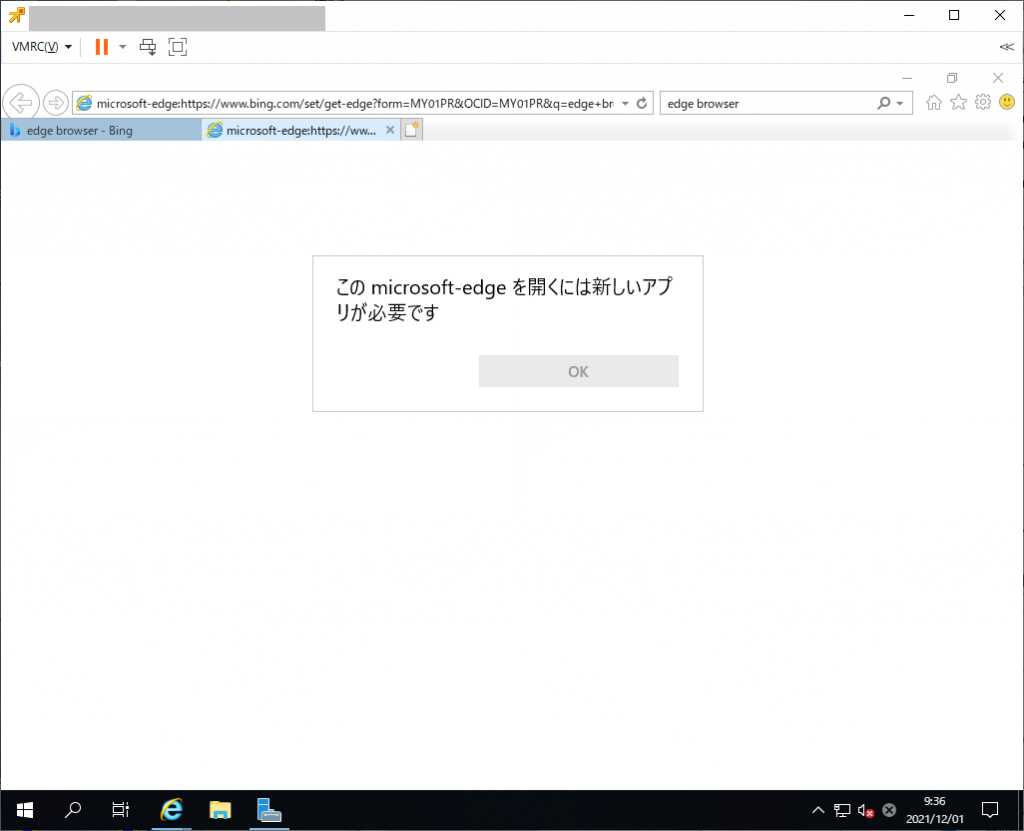Close the microsoft-edge tab

[x=390, y=130]
